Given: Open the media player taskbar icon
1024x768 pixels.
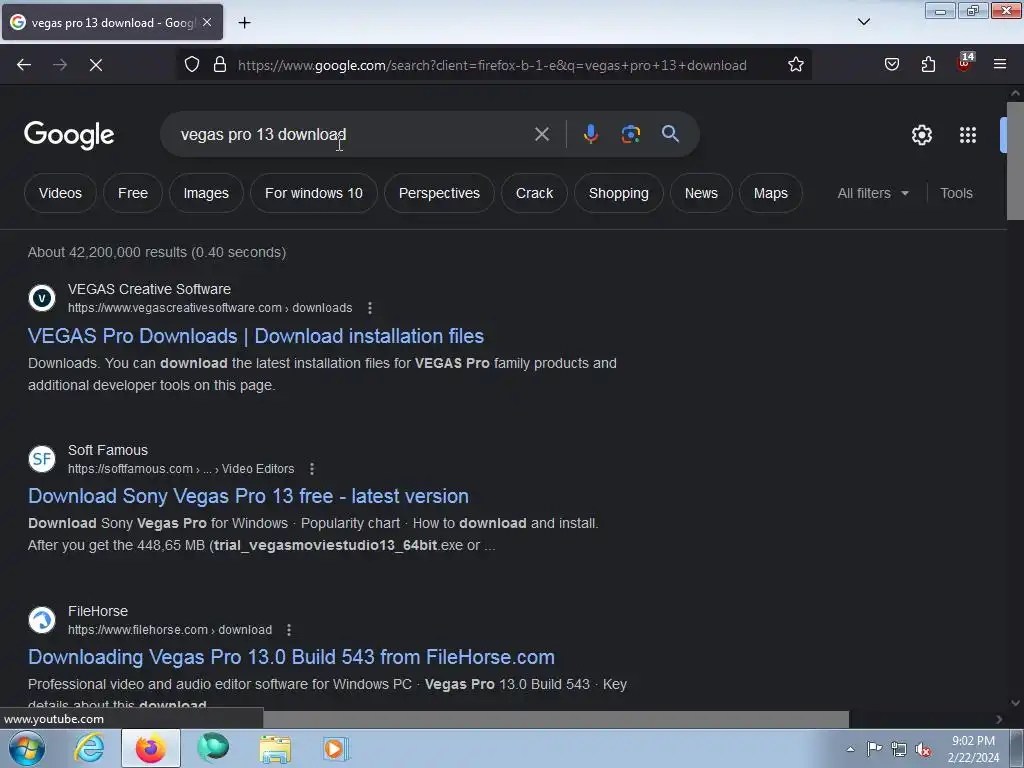Looking at the screenshot, I should click(336, 748).
